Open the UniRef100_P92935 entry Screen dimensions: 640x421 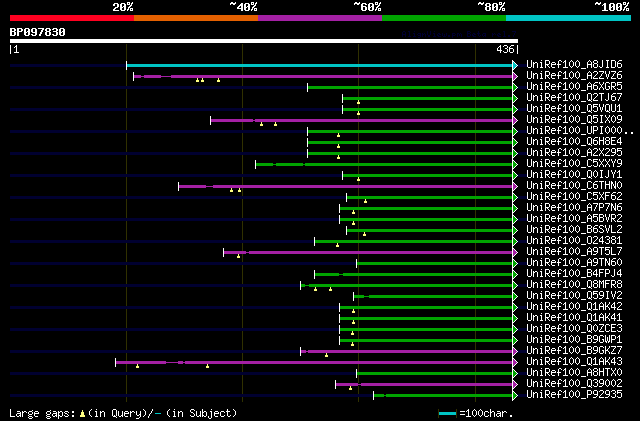coord(574,395)
